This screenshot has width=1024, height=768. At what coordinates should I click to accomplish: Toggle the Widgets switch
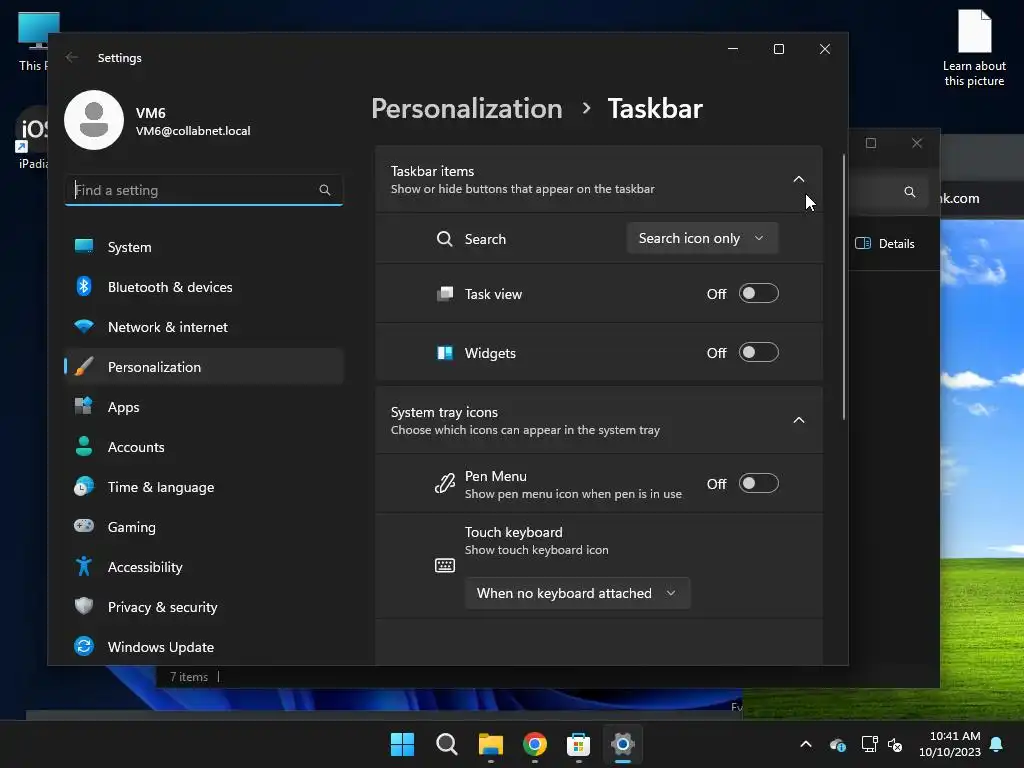[758, 352]
